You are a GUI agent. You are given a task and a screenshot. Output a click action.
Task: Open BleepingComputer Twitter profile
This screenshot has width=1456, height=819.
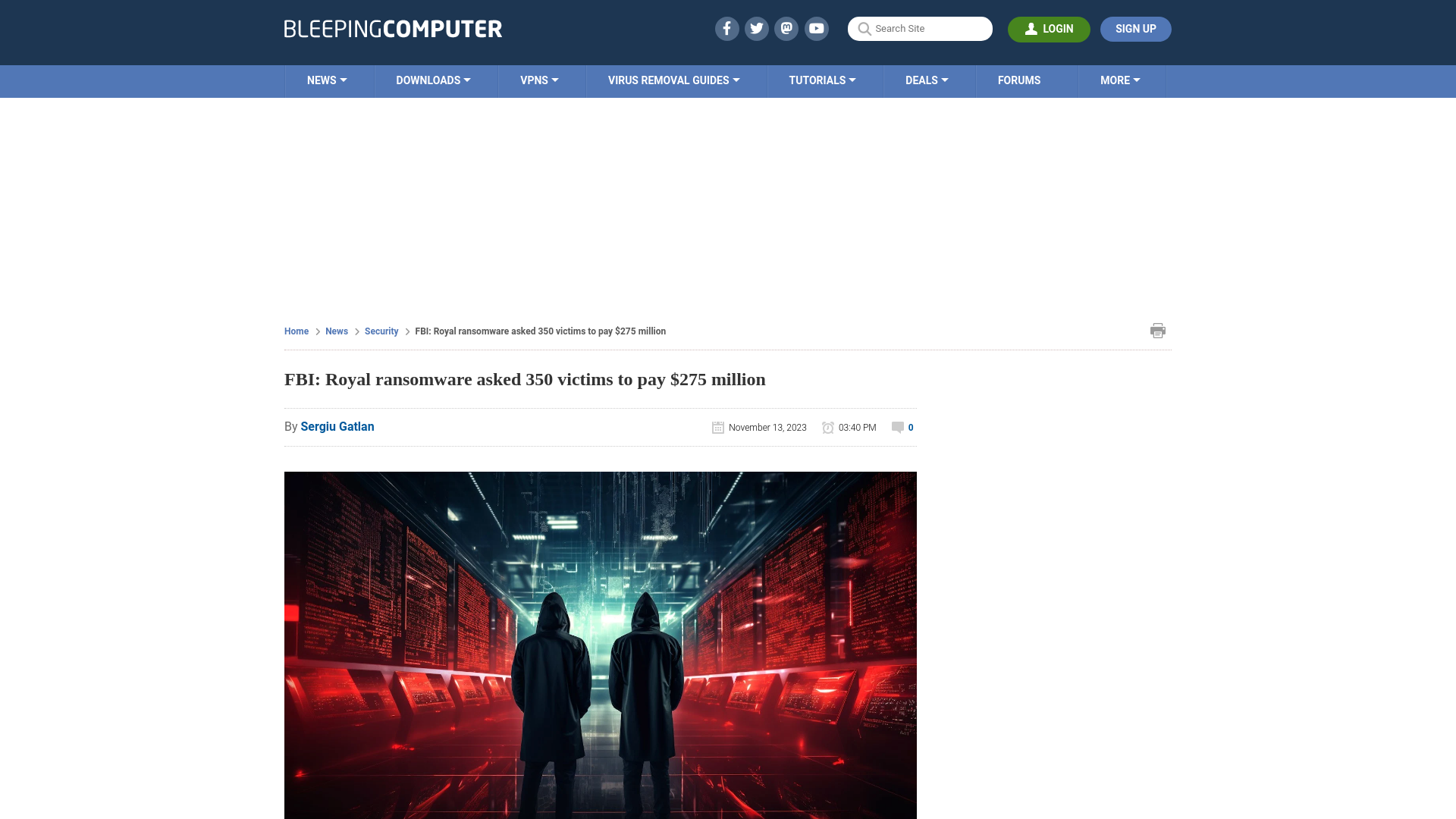(756, 28)
